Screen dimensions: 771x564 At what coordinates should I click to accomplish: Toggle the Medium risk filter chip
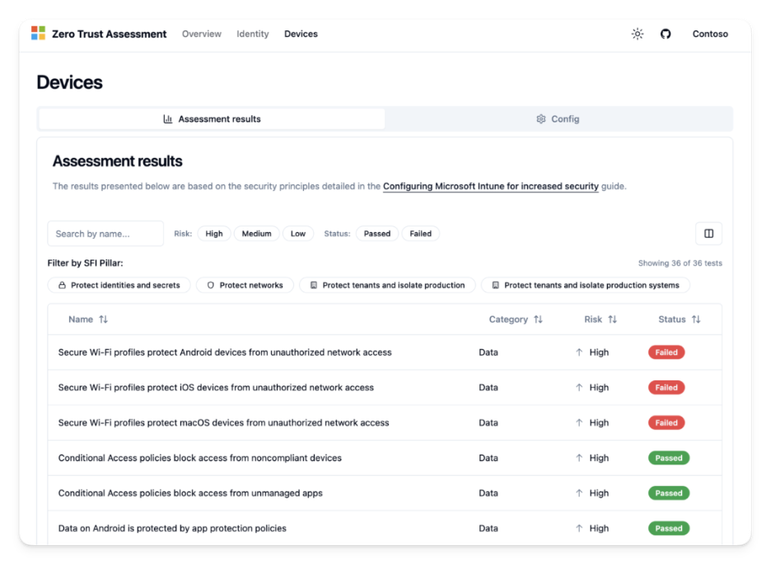(x=257, y=234)
